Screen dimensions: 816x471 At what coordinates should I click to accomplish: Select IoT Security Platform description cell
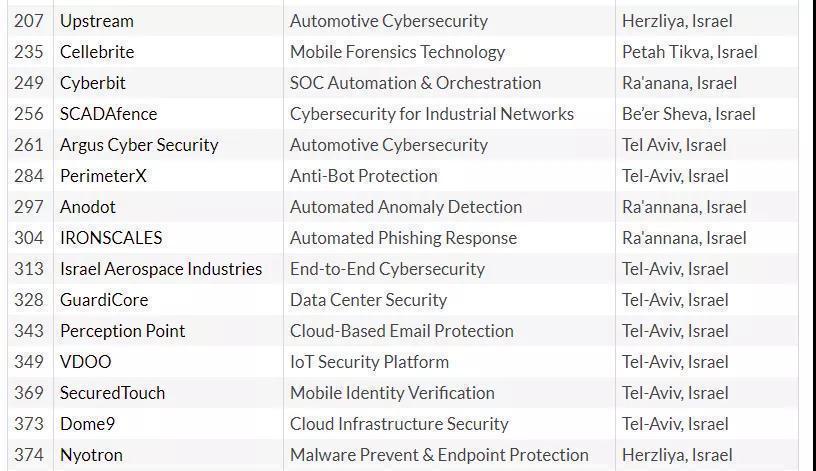pos(369,362)
